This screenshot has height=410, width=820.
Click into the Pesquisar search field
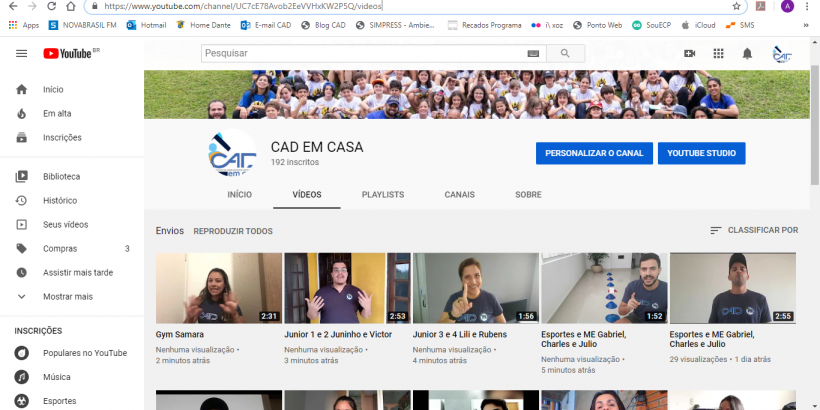(360, 53)
